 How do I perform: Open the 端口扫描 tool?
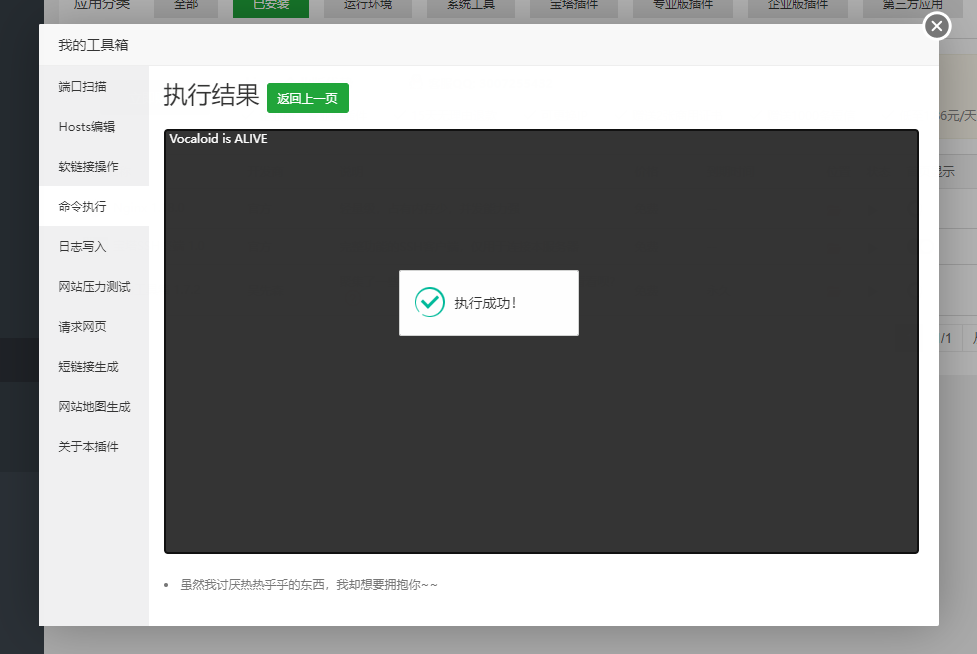click(x=94, y=87)
